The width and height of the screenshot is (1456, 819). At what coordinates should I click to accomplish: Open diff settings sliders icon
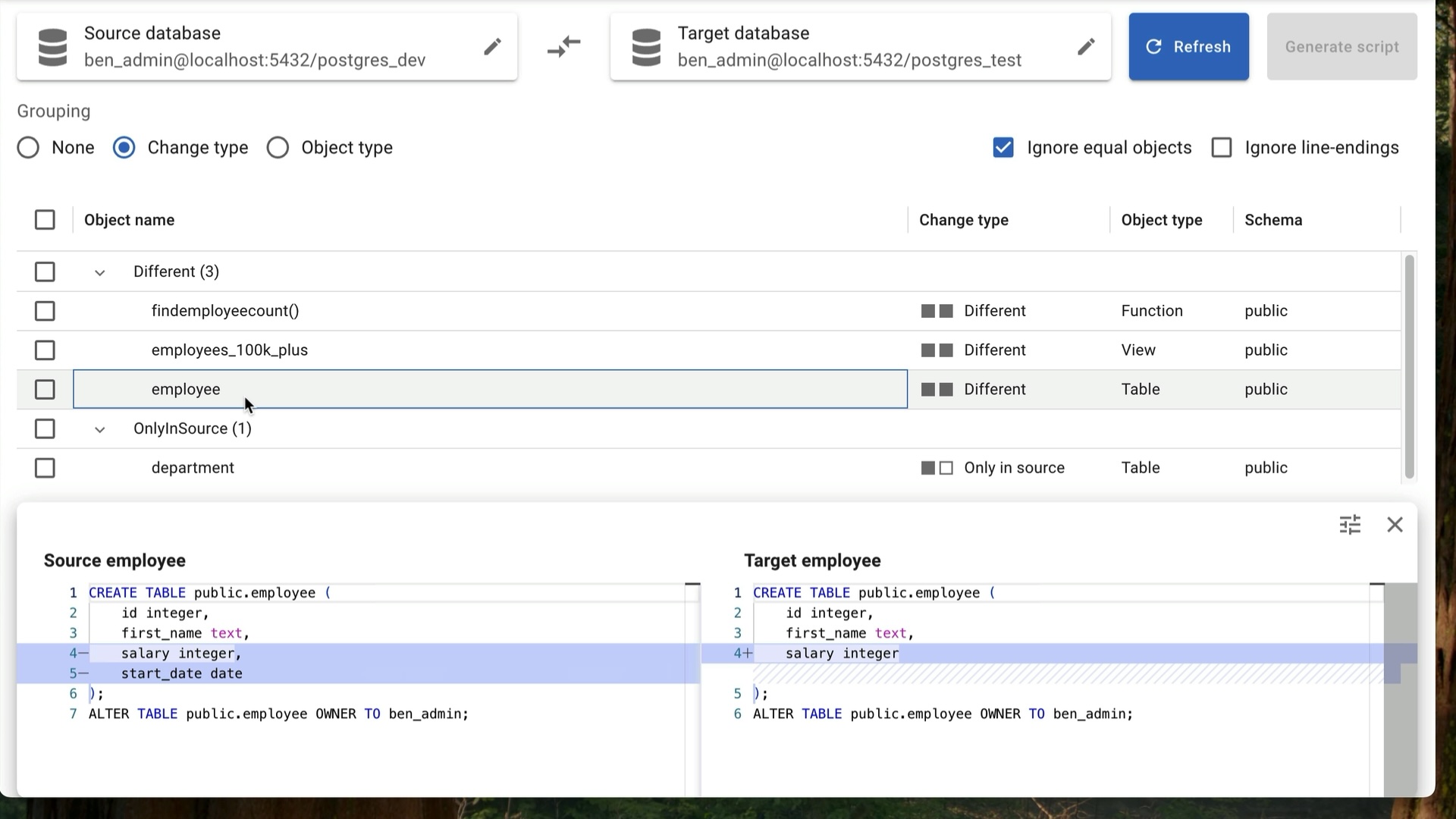coord(1350,525)
